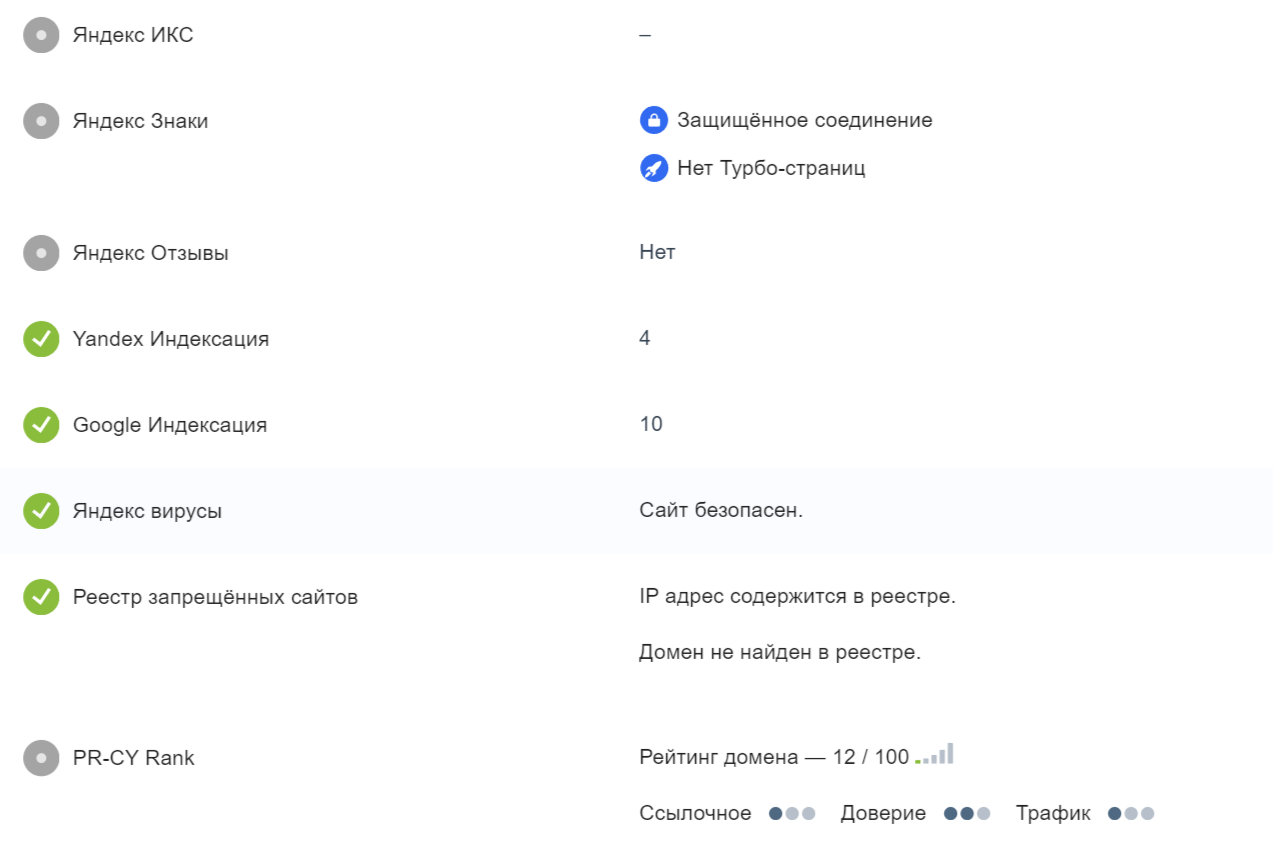This screenshot has width=1273, height=850.
Task: Click the Трафик rating dots indicator
Action: point(1131,814)
